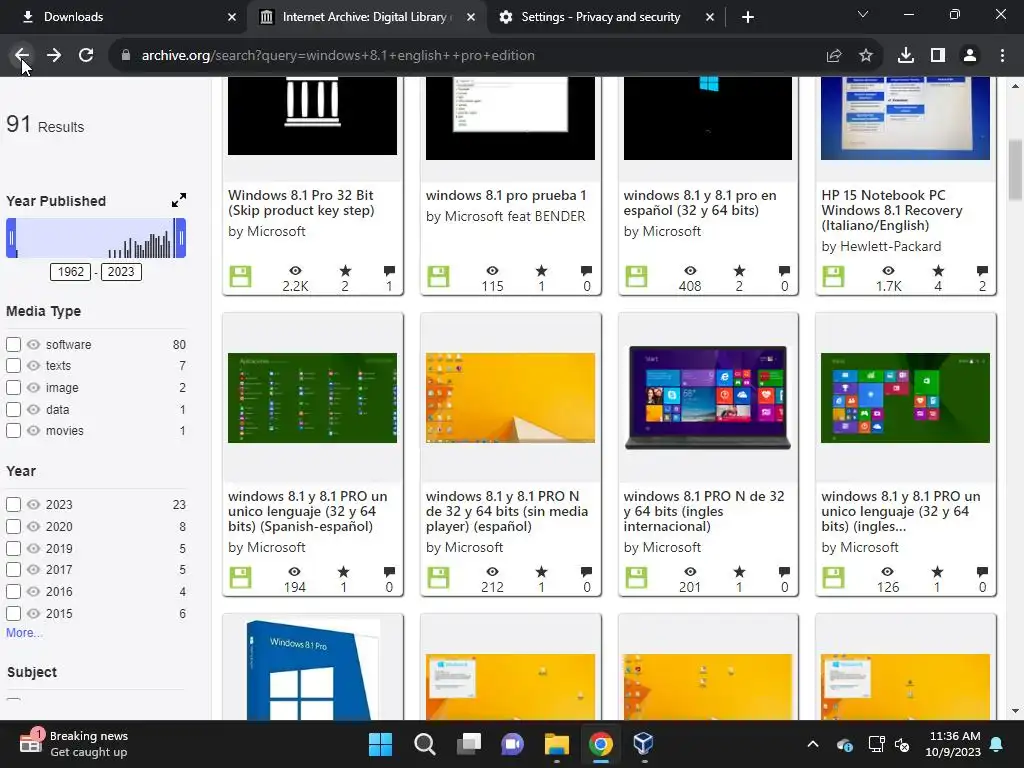Expand more Year filter options
This screenshot has width=1024, height=768.
click(24, 632)
